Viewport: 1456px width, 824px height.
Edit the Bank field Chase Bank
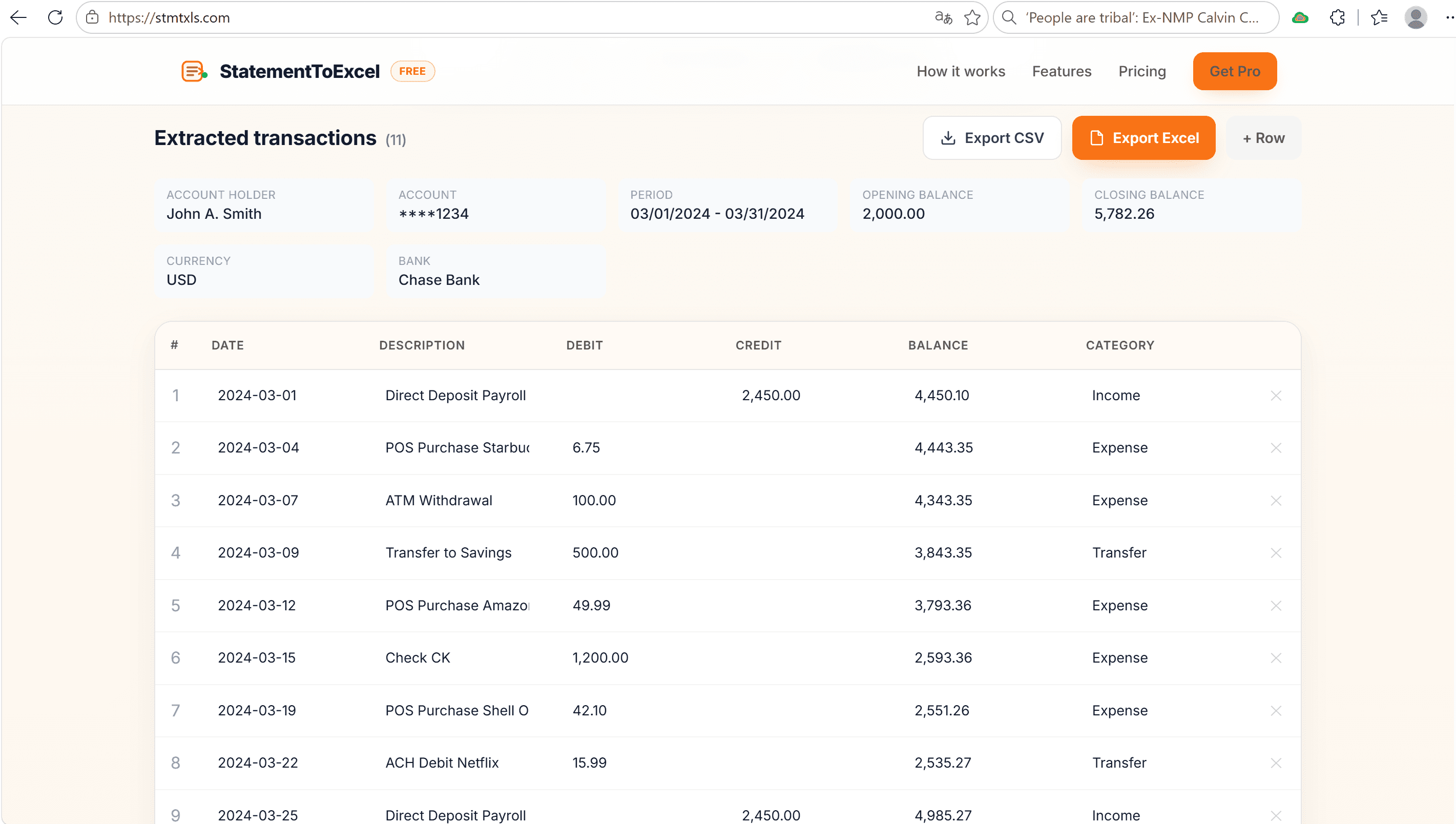[x=496, y=272]
